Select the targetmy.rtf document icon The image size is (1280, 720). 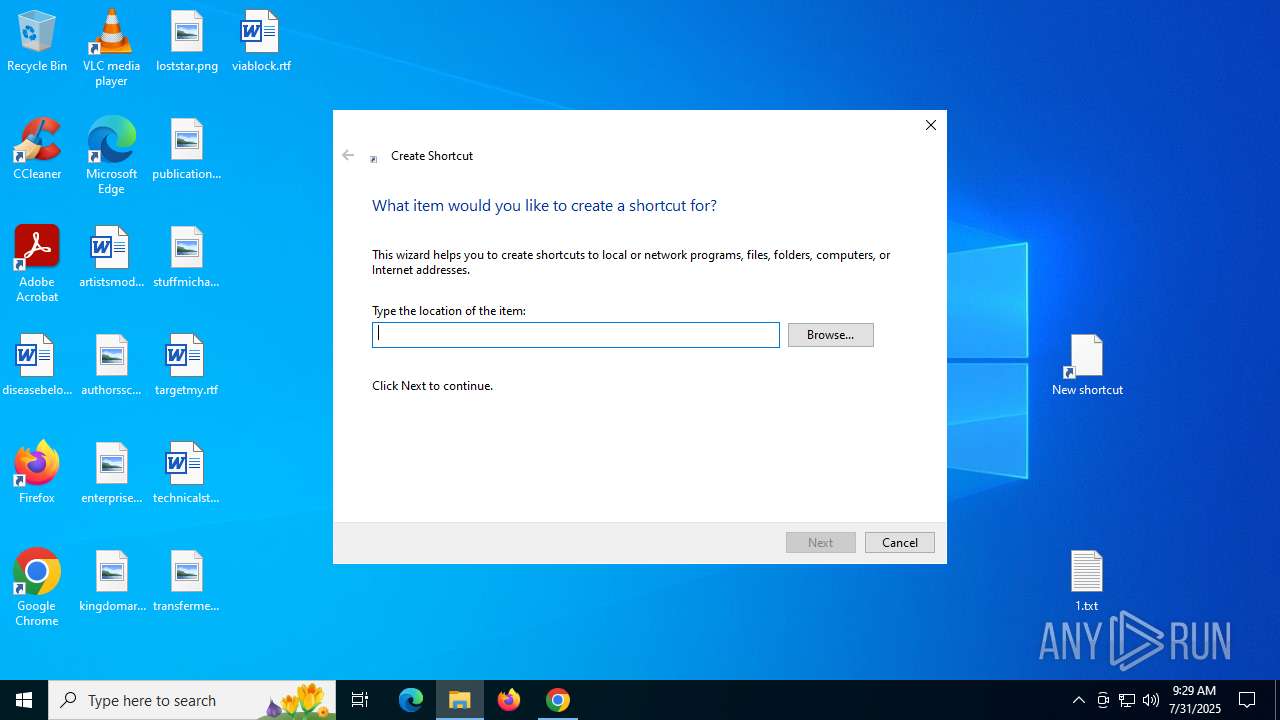pyautogui.click(x=187, y=366)
